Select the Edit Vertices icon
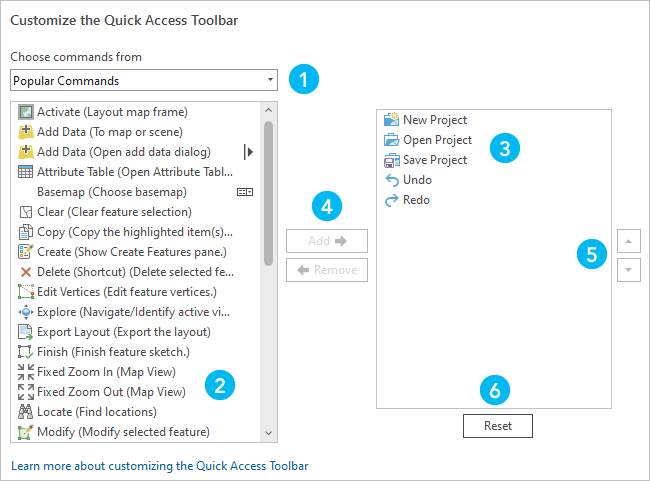The width and height of the screenshot is (650, 481). (x=26, y=292)
